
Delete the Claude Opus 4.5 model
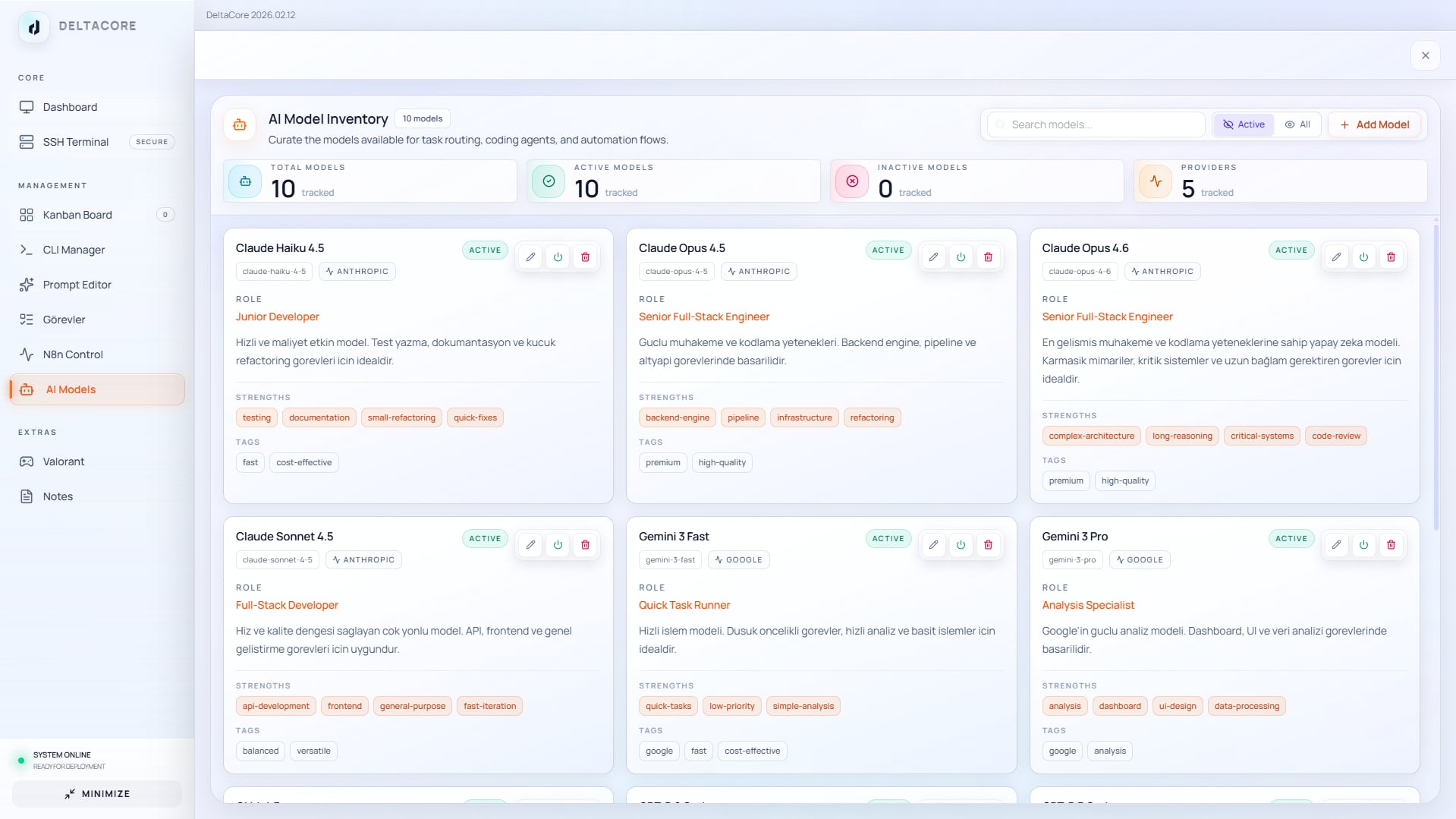(988, 257)
